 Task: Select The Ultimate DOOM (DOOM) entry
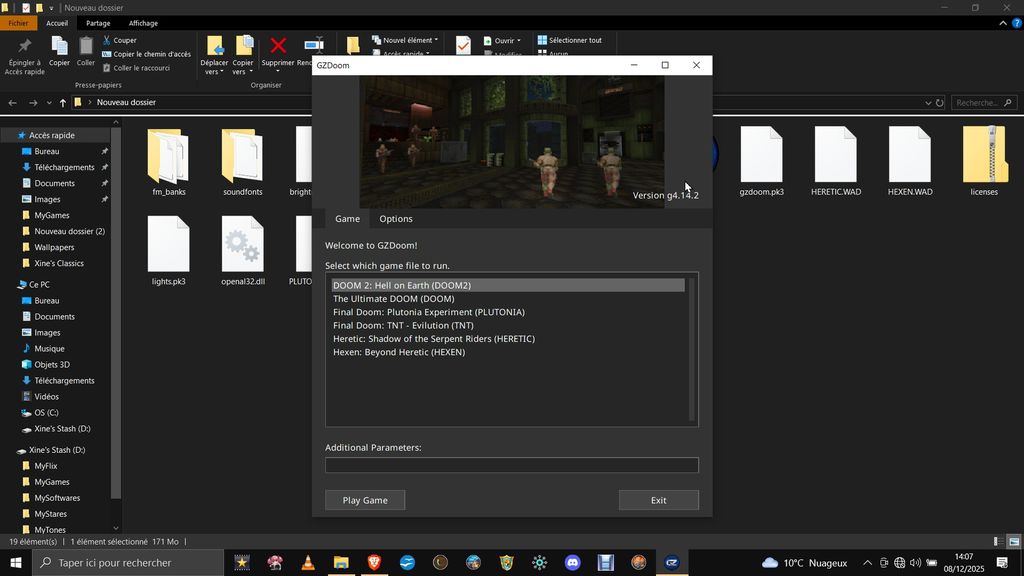pos(508,298)
